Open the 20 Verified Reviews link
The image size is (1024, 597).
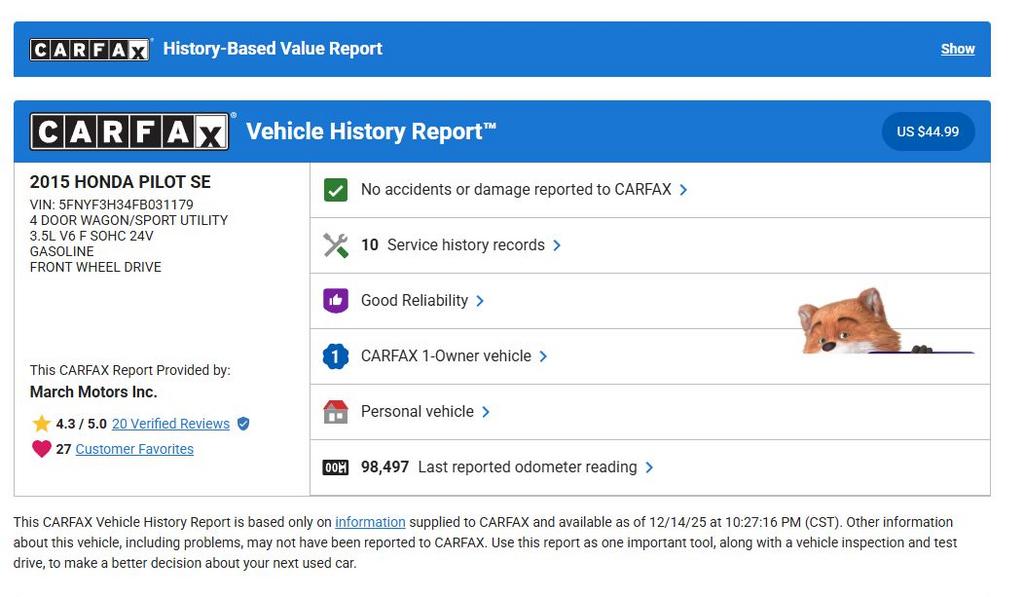(171, 424)
